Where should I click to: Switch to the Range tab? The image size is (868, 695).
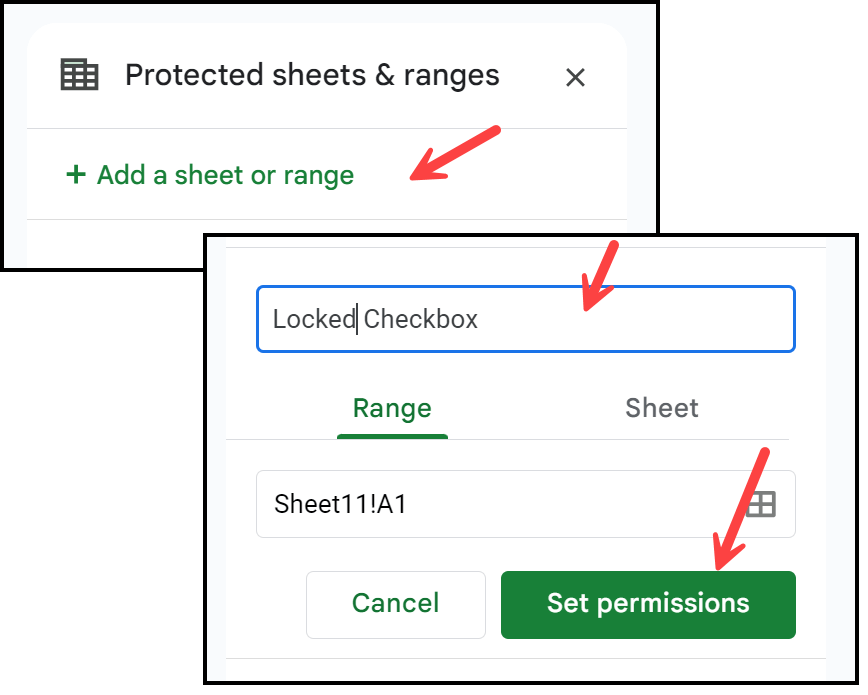(392, 409)
